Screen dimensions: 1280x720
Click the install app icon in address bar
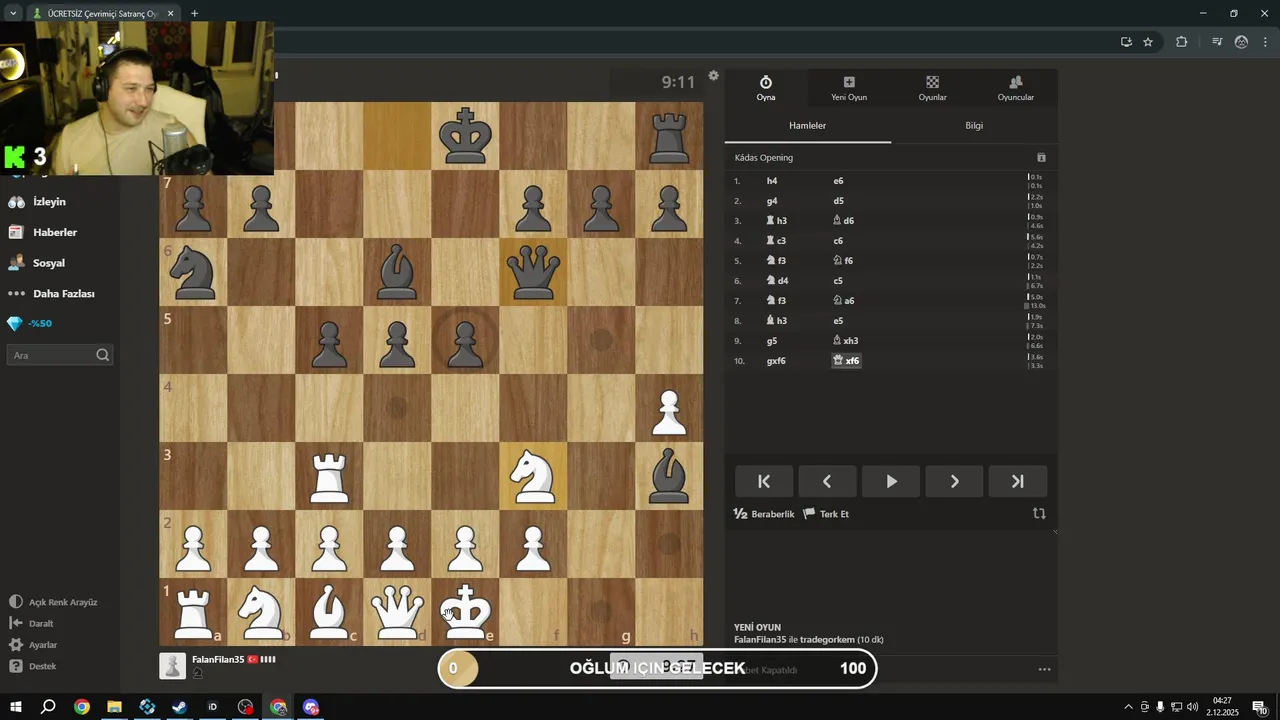1126,42
